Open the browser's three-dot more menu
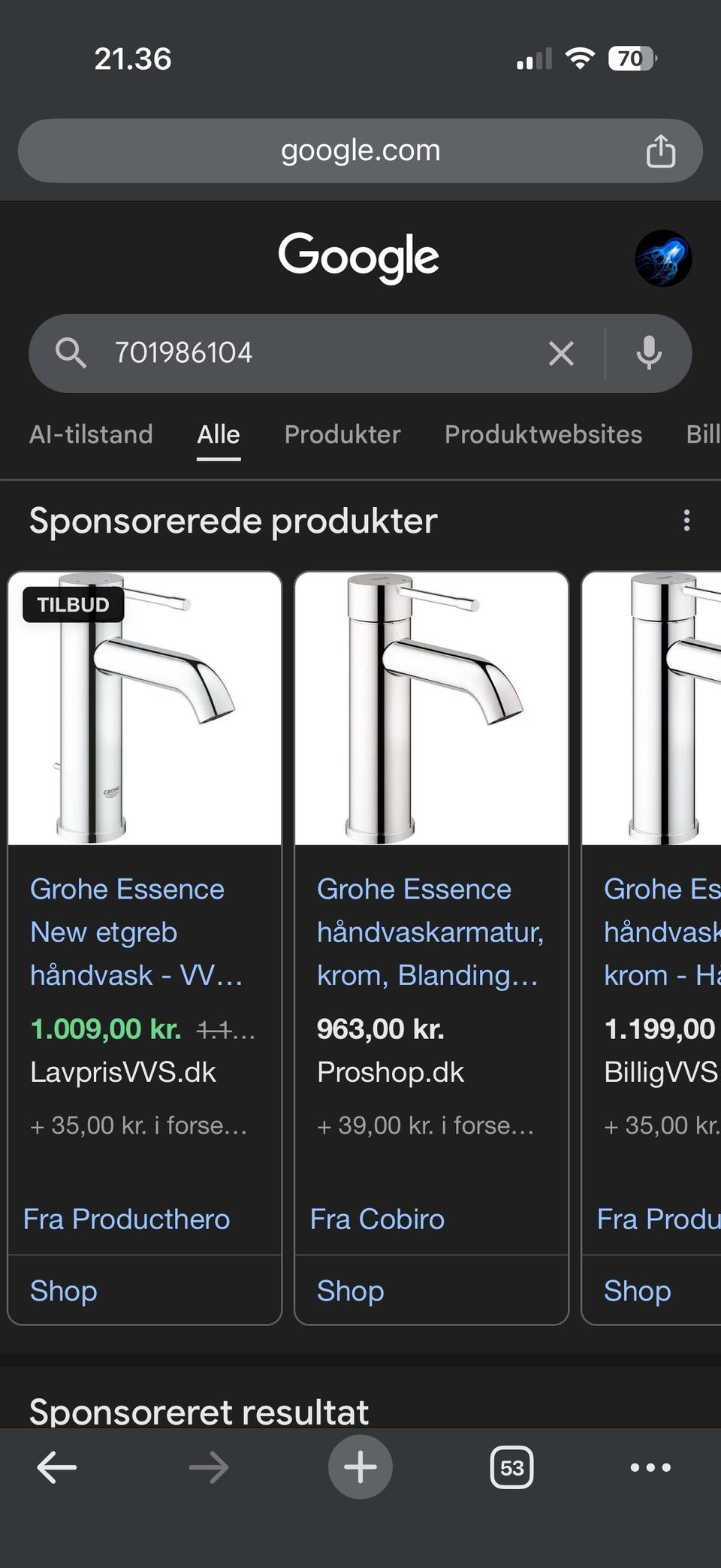This screenshot has height=1568, width=721. [x=650, y=1467]
